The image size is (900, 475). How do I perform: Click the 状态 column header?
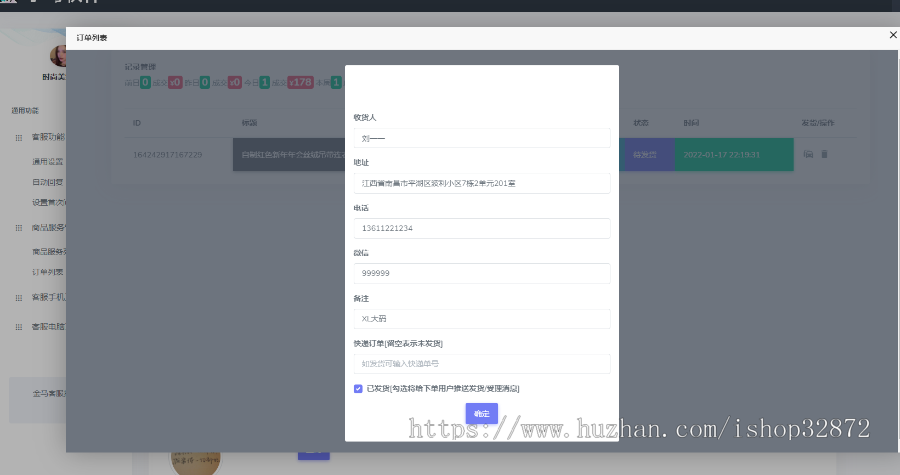click(641, 123)
